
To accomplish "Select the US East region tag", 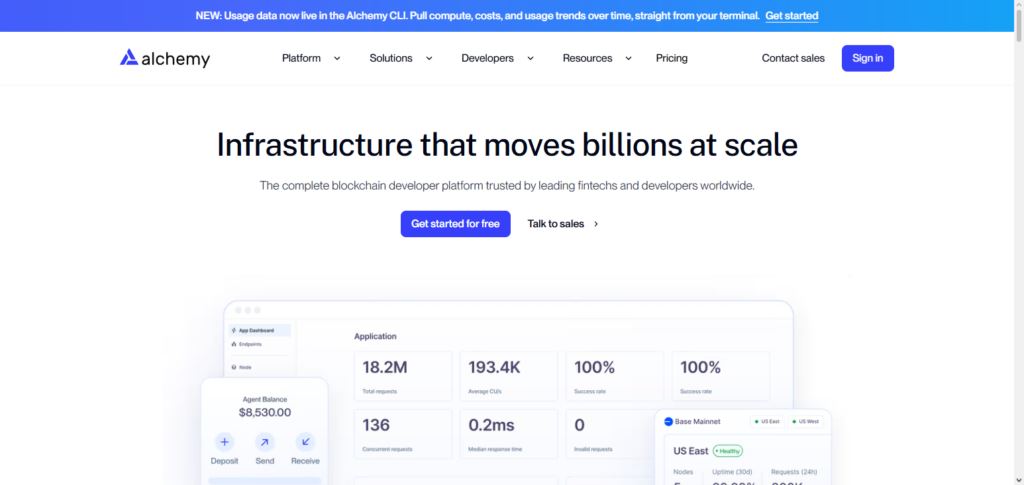I will (x=767, y=422).
